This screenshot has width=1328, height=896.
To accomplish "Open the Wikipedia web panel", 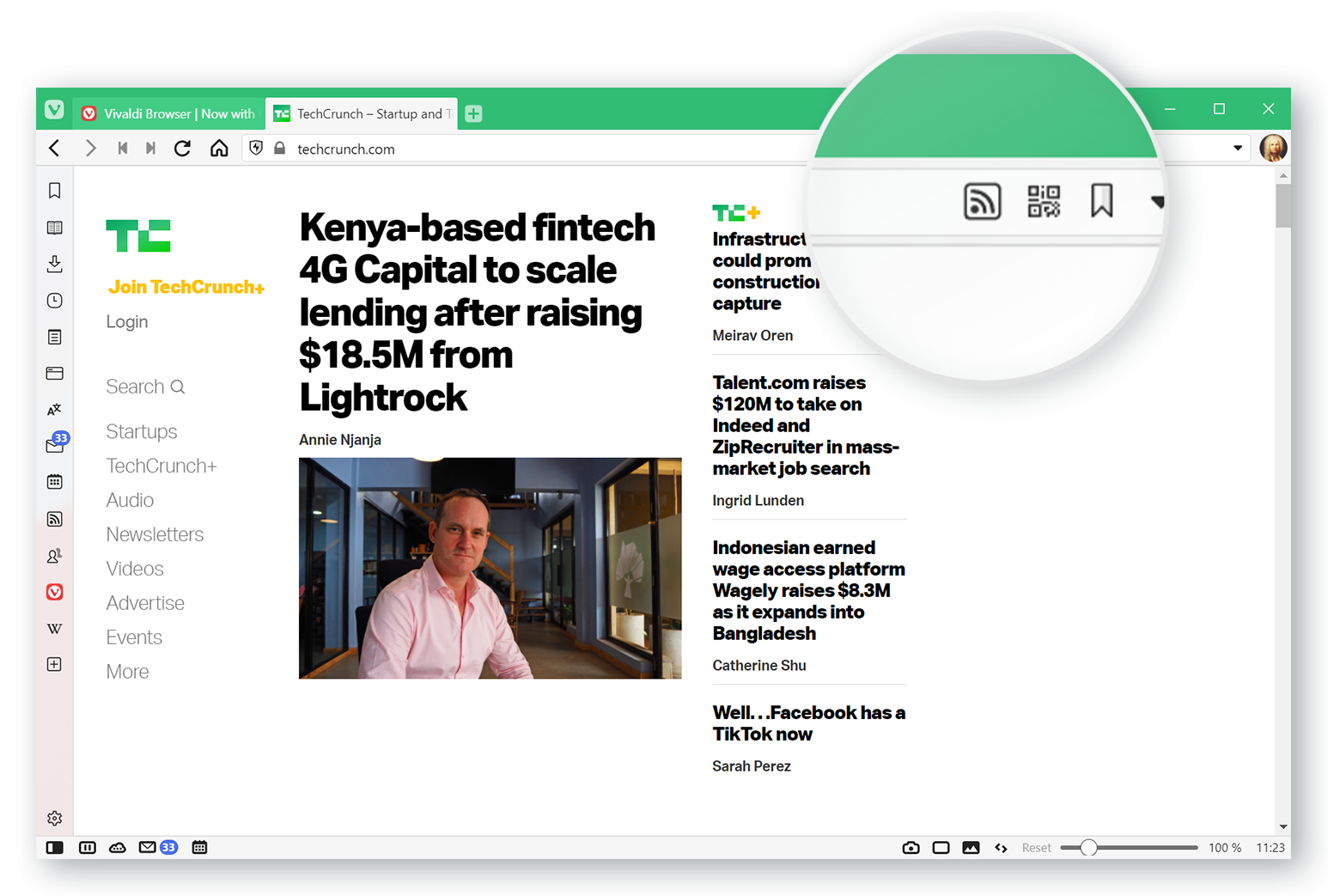I will (x=54, y=629).
